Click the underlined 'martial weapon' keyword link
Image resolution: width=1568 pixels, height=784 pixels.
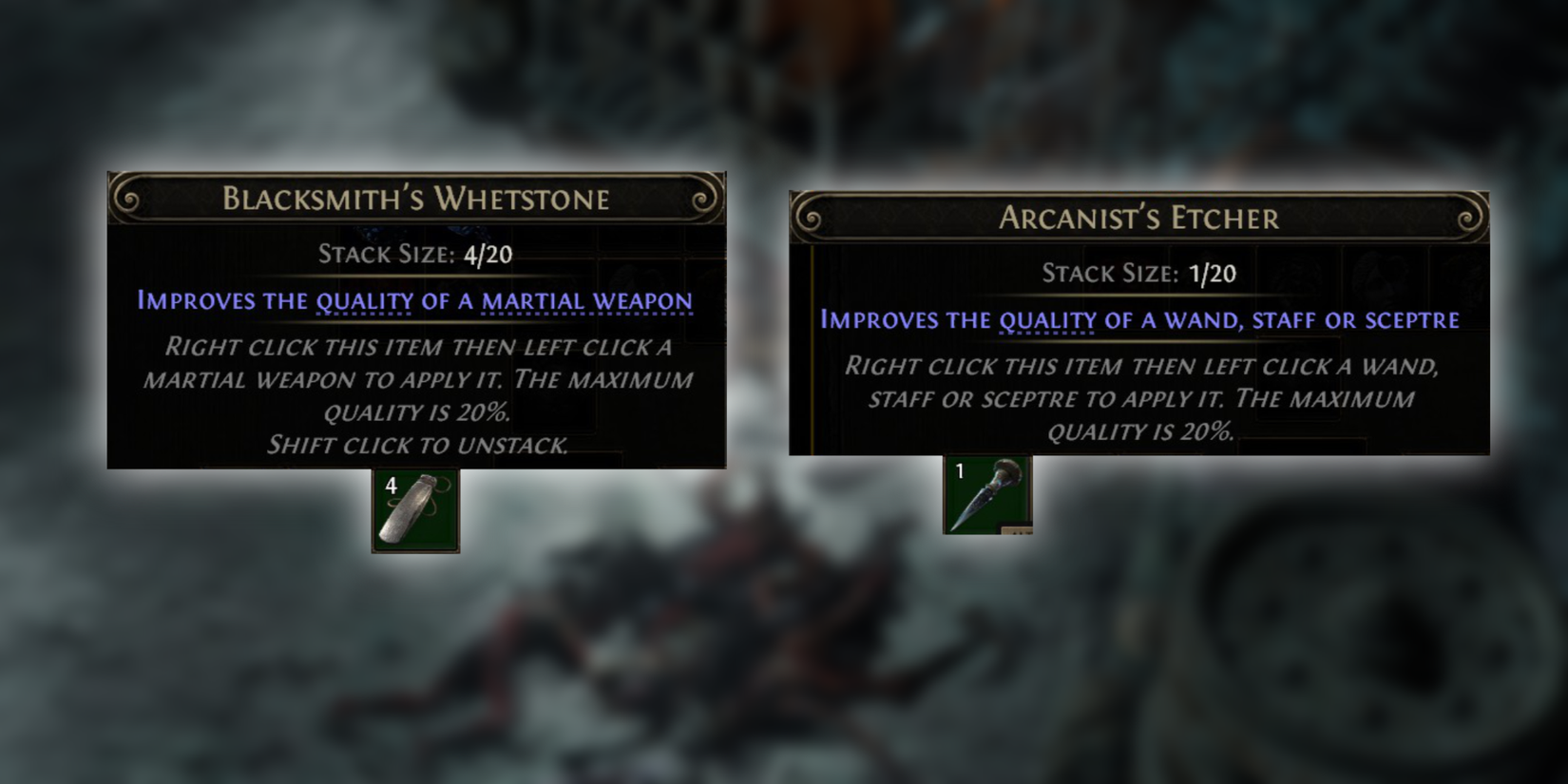tap(587, 301)
